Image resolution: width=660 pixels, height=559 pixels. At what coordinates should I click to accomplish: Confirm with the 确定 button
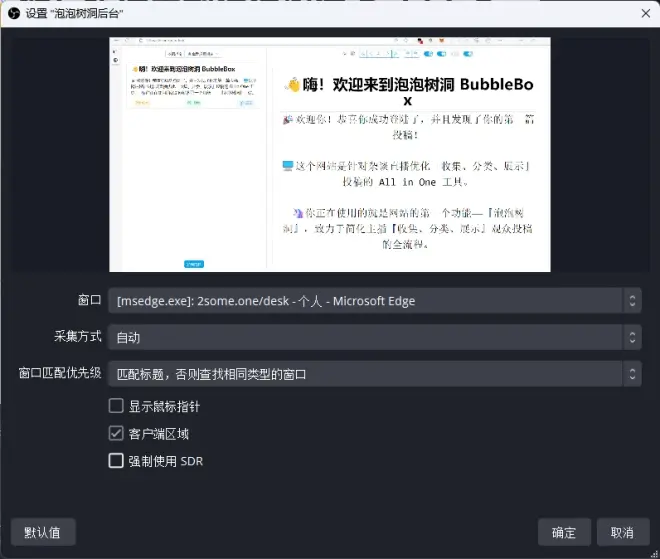click(x=564, y=532)
